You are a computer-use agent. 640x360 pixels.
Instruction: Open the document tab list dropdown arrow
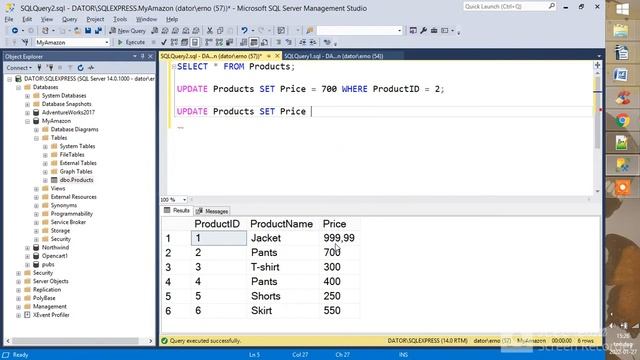599,56
